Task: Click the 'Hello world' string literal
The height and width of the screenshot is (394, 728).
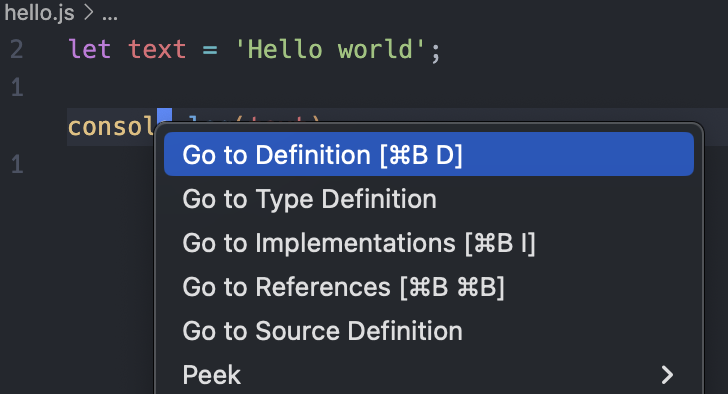Action: pyautogui.click(x=331, y=49)
